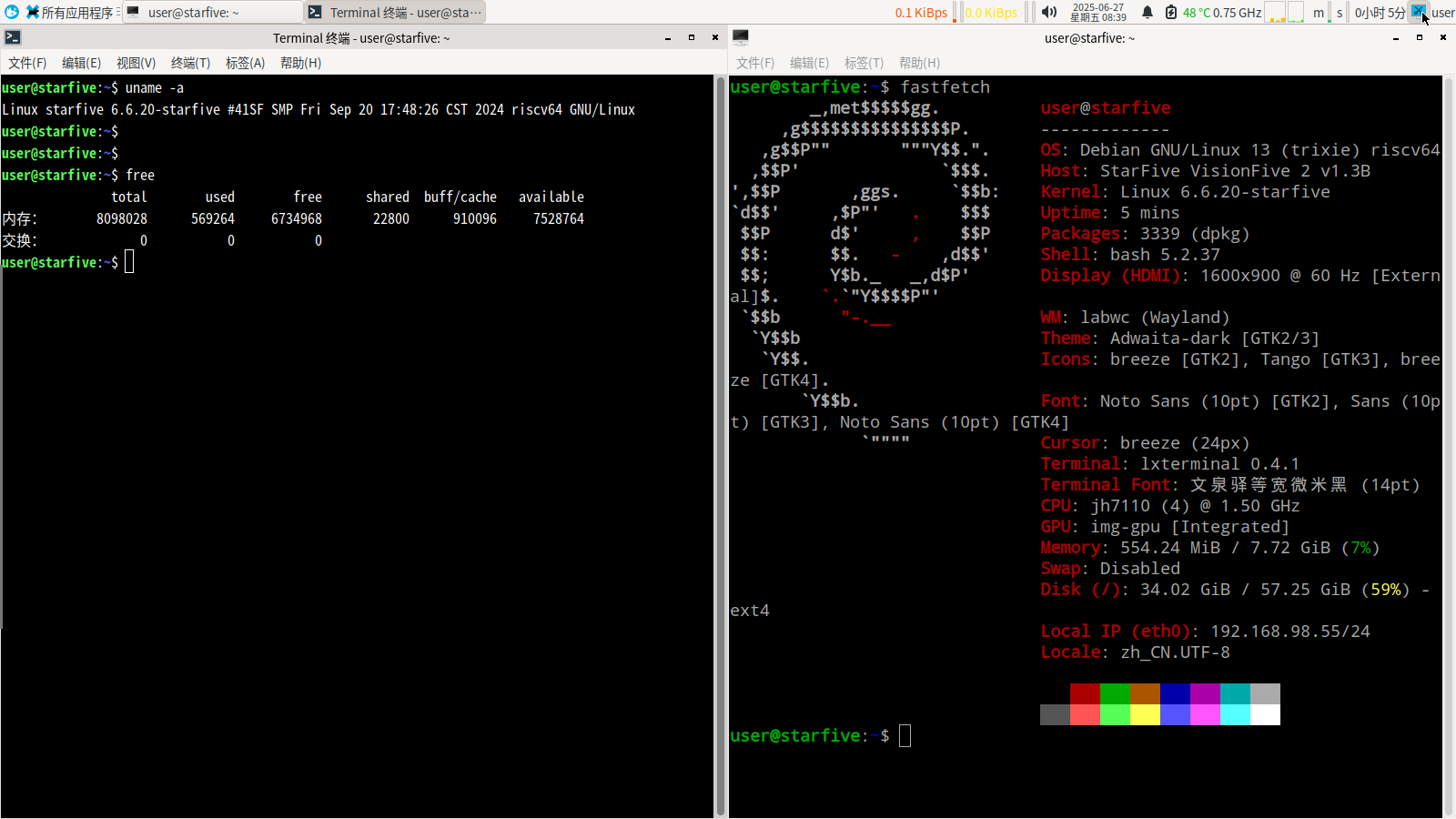Click the 'Packages: 3339 (dpkg)' line
Image resolution: width=1456 pixels, height=819 pixels.
pyautogui.click(x=1146, y=234)
